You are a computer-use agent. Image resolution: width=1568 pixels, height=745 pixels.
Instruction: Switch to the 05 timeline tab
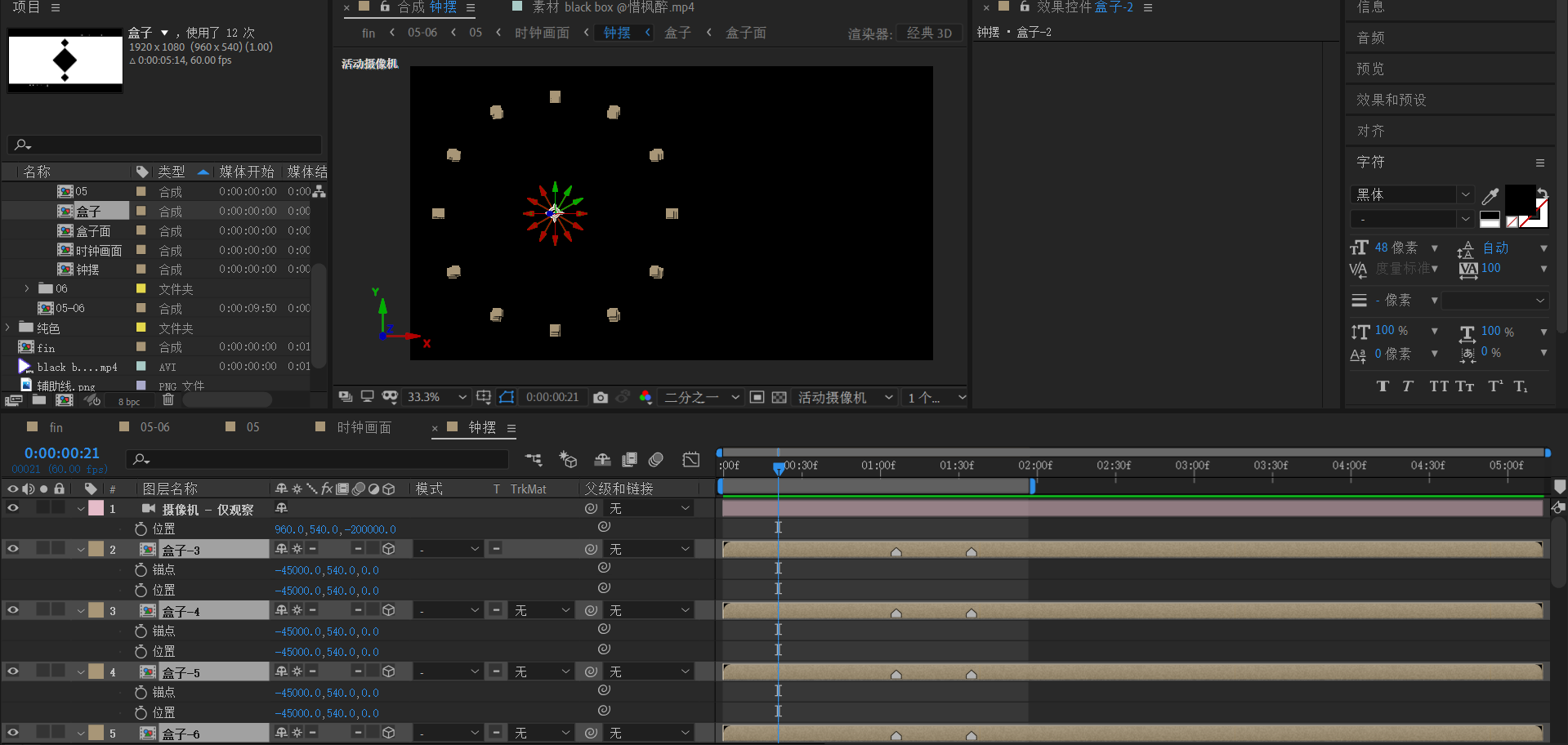point(252,427)
